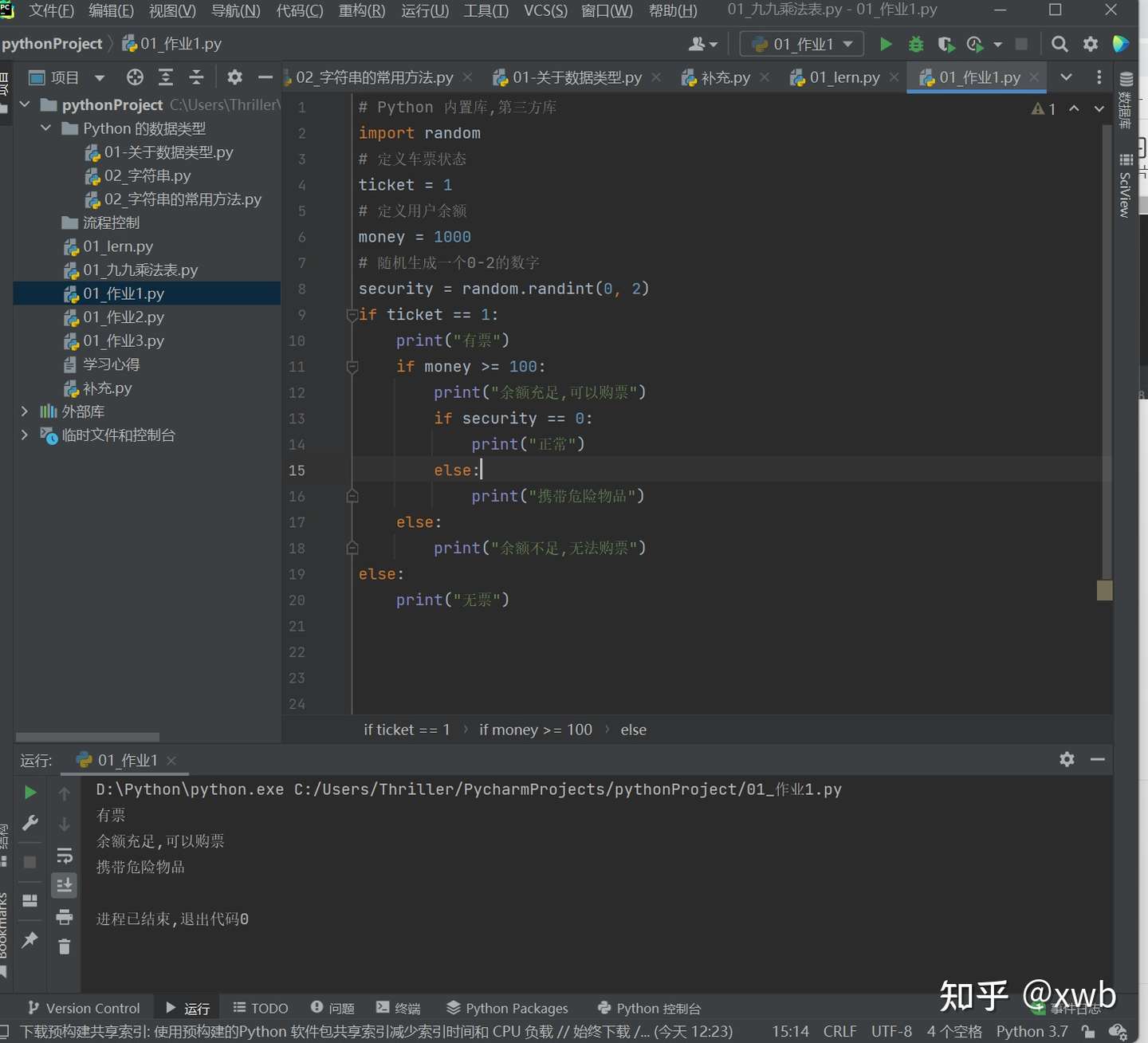
Task: Run with coverage using the shield icon
Action: [x=946, y=44]
